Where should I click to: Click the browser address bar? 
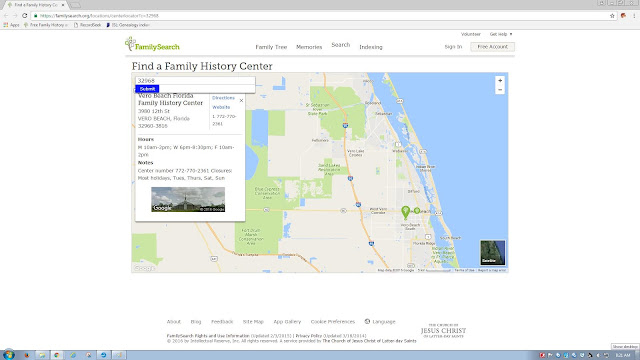(322, 16)
